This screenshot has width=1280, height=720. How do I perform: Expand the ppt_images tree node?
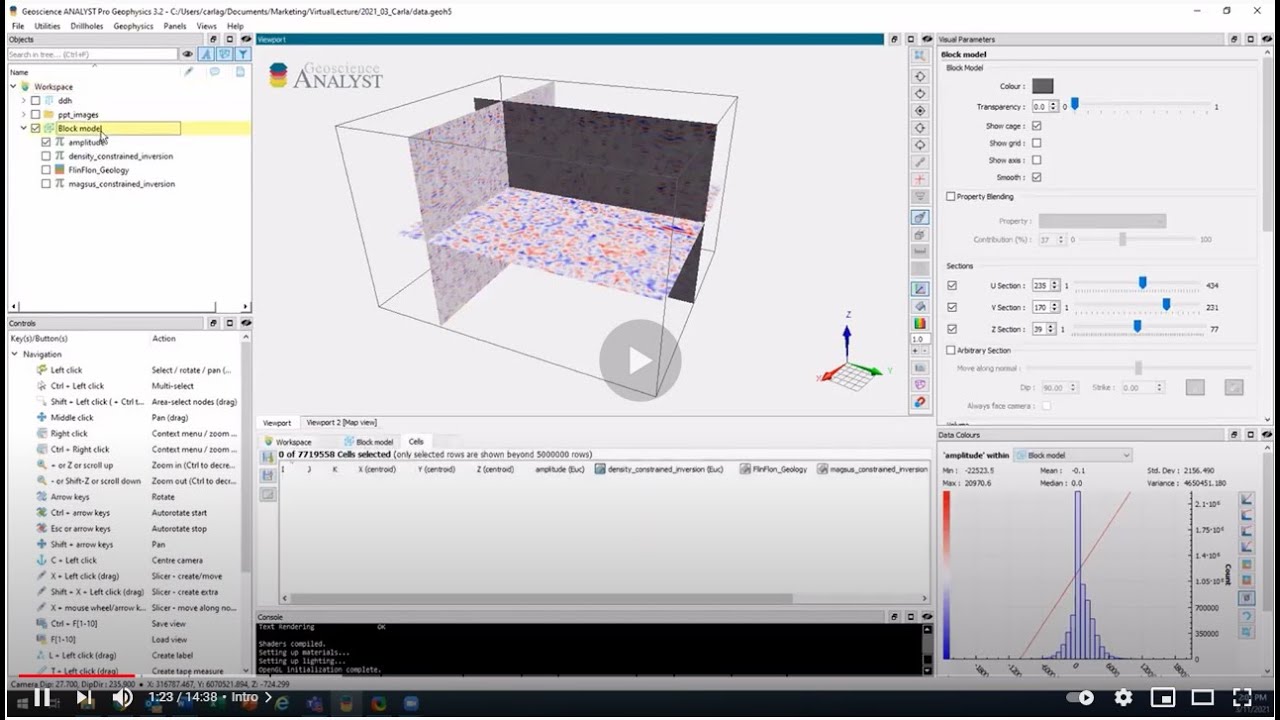tap(24, 115)
